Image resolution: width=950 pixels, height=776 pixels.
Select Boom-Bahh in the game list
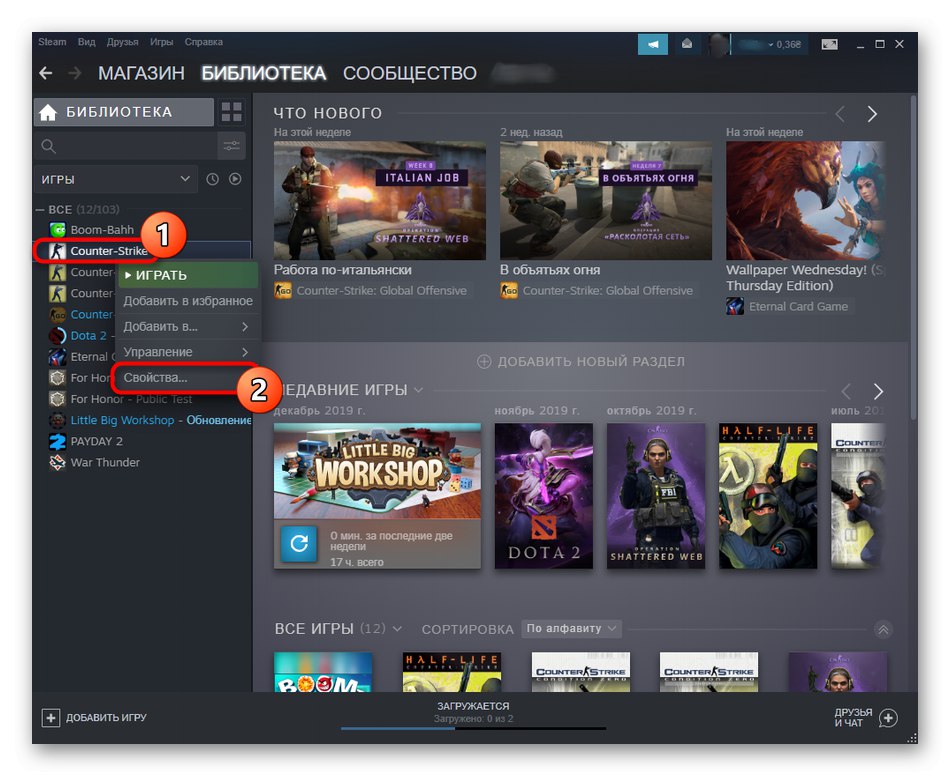pos(102,230)
